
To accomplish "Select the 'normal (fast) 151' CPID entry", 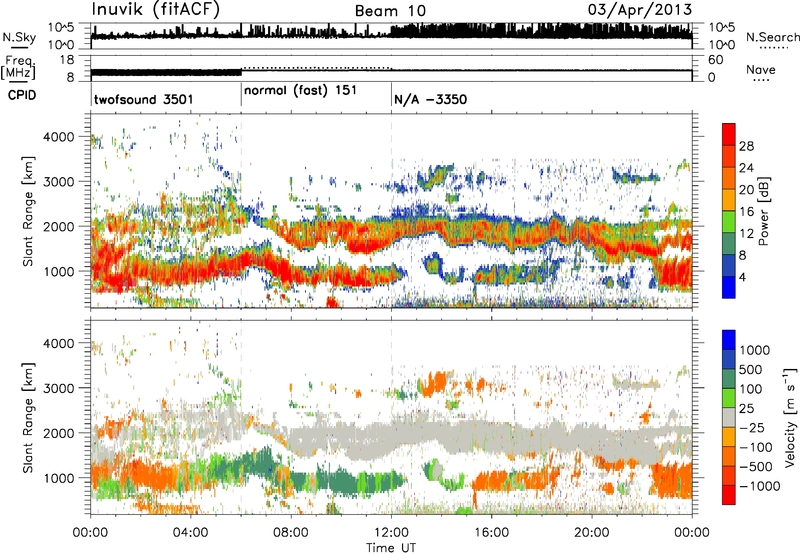I will click(x=300, y=91).
